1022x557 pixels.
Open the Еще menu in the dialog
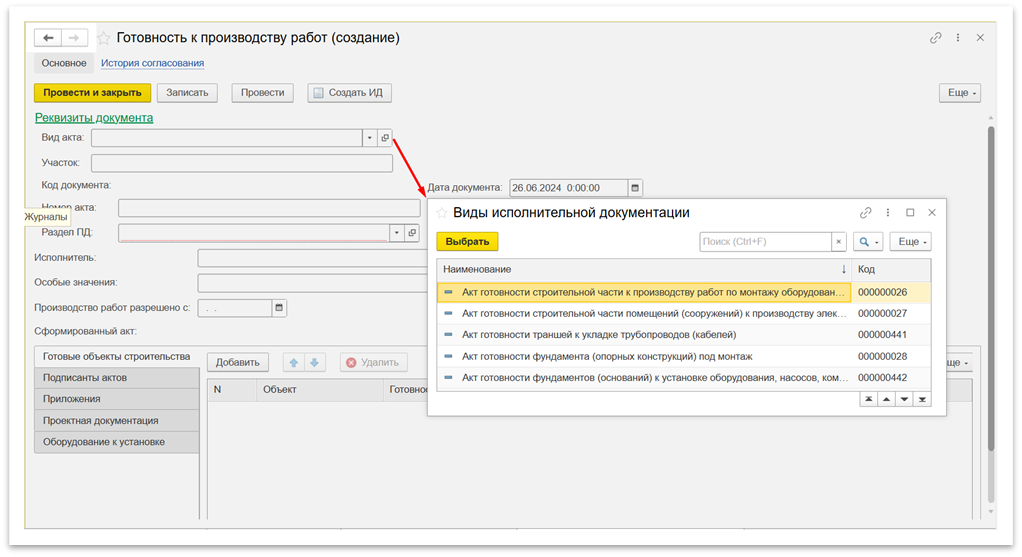pyautogui.click(x=911, y=242)
